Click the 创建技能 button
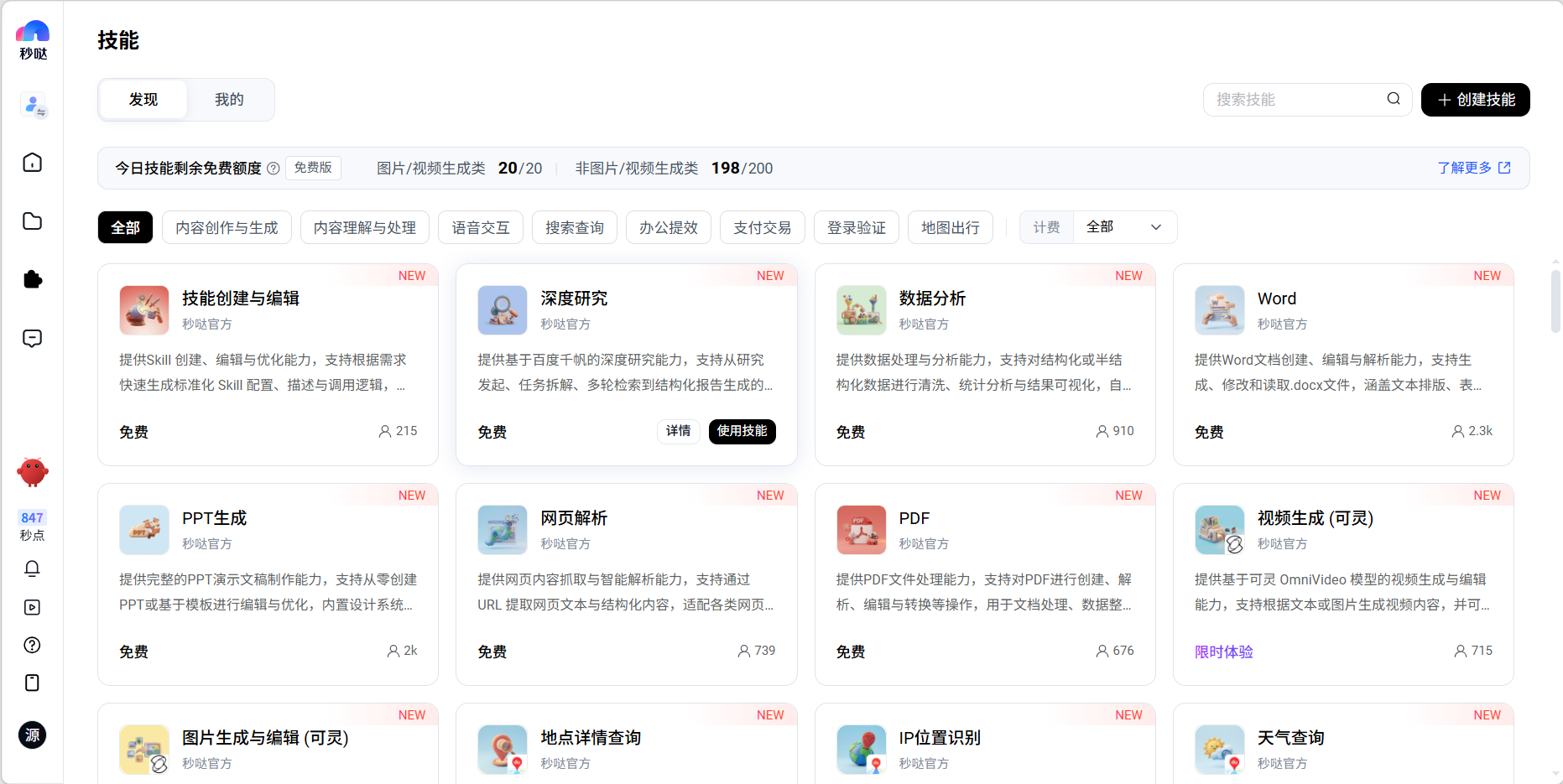1563x784 pixels. point(1476,100)
